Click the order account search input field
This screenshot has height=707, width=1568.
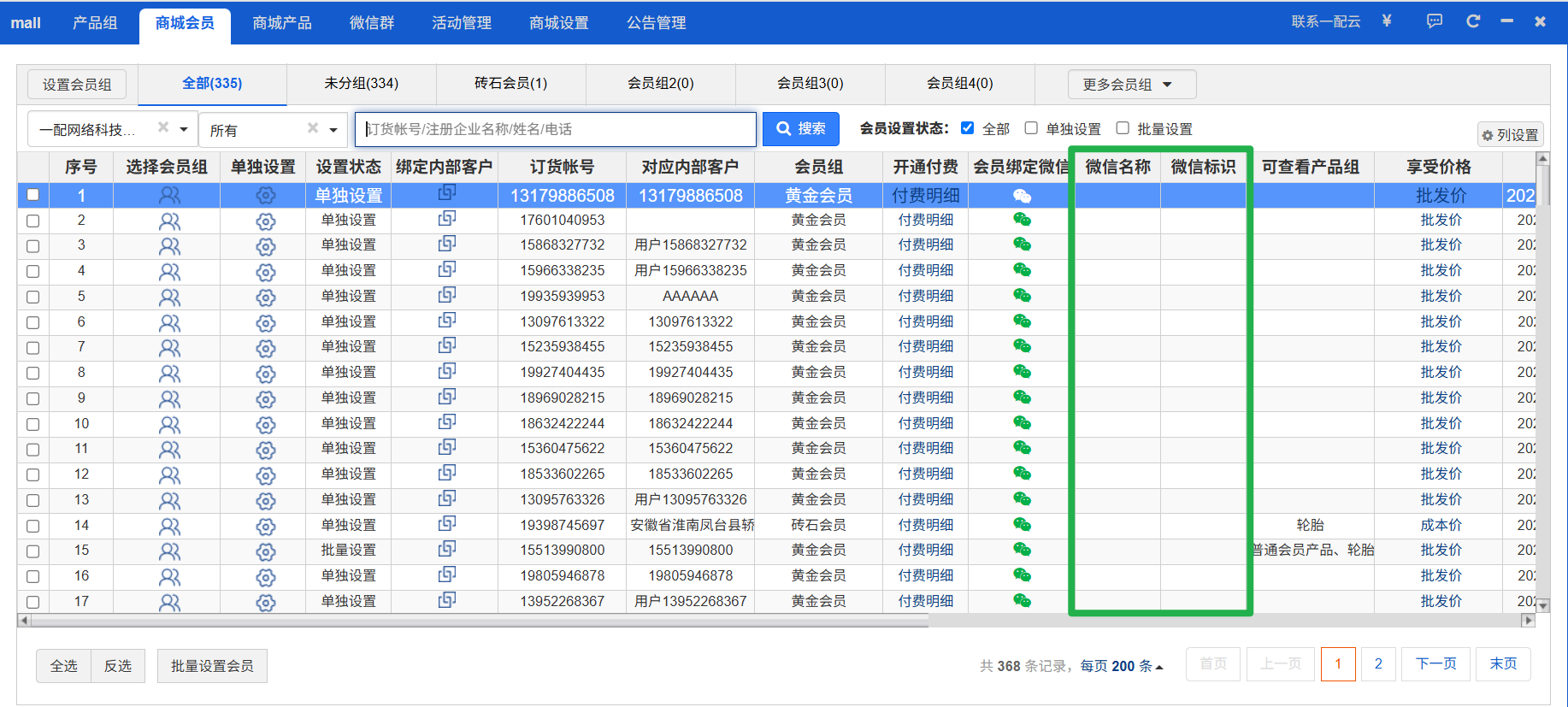556,129
